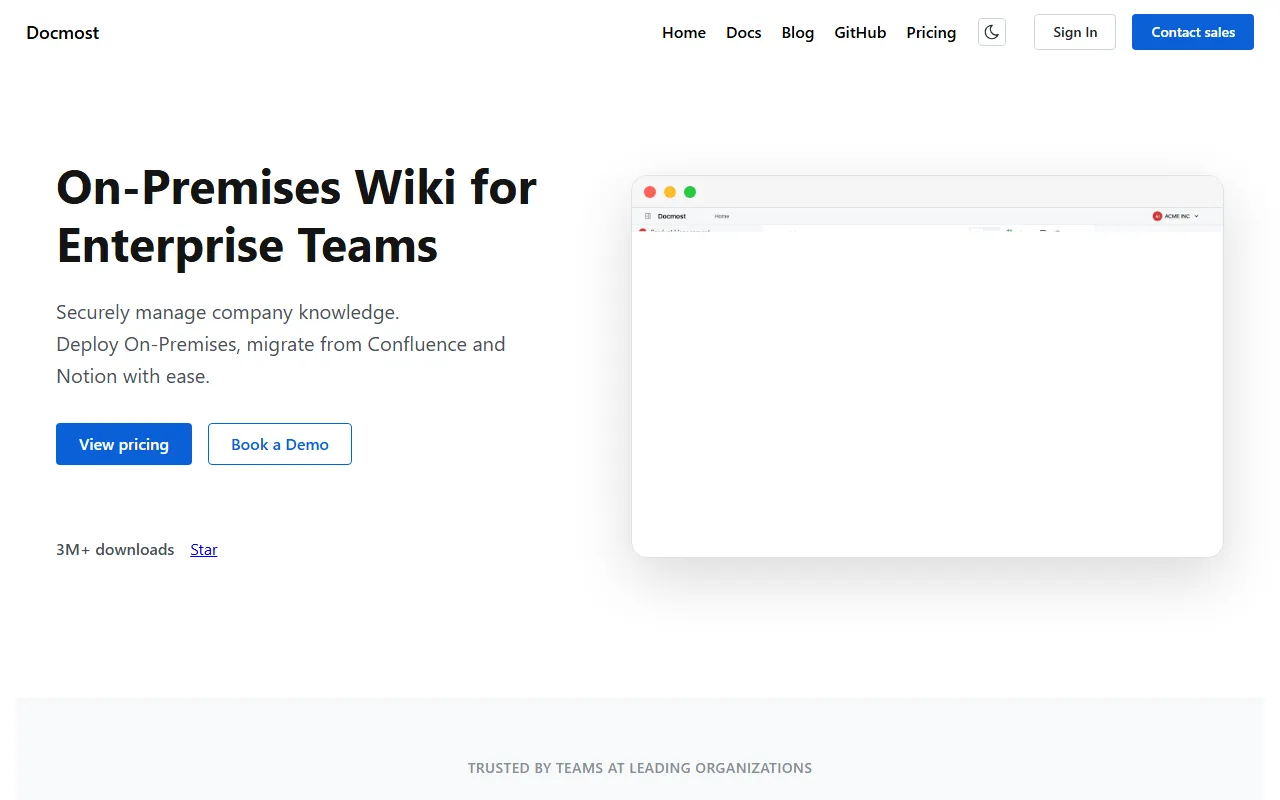Select the Book a Demo button
This screenshot has height=800, width=1280.
(x=280, y=444)
